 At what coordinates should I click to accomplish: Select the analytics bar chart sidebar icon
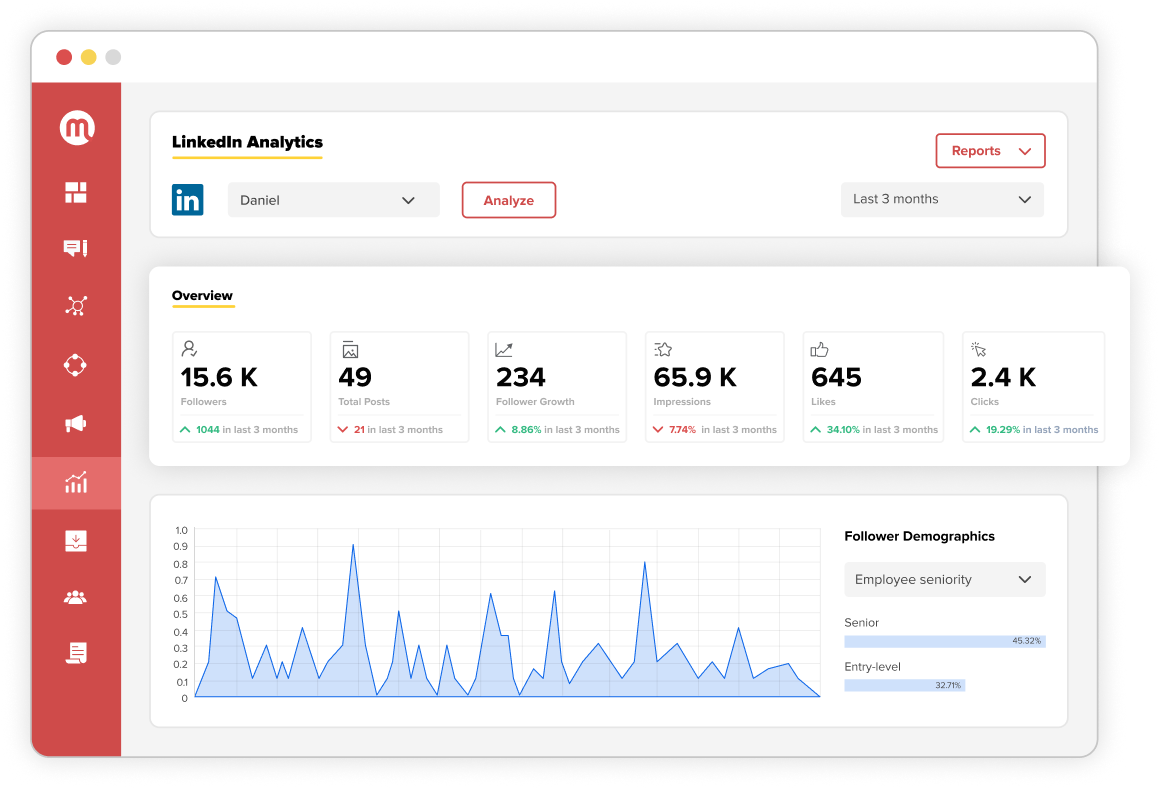click(76, 482)
